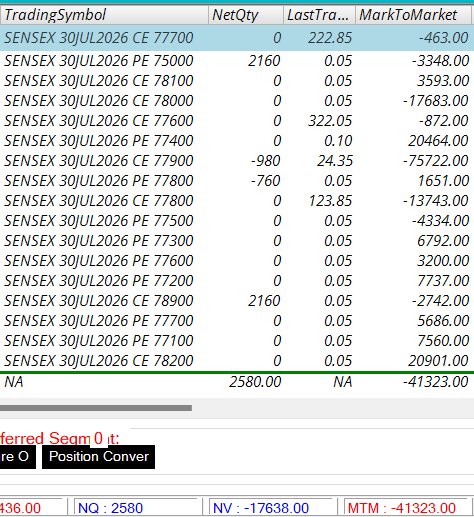The image size is (474, 517).
Task: Click NetQty value -980
Action: click(x=266, y=161)
